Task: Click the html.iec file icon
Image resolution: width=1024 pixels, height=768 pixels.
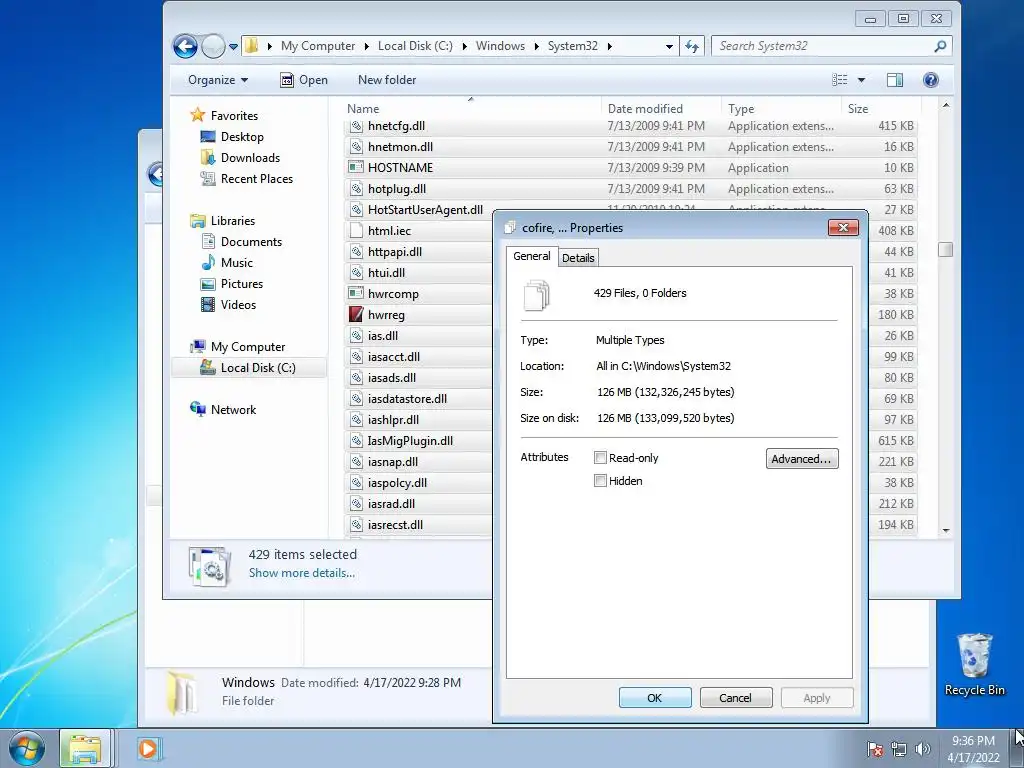Action: pyautogui.click(x=356, y=231)
